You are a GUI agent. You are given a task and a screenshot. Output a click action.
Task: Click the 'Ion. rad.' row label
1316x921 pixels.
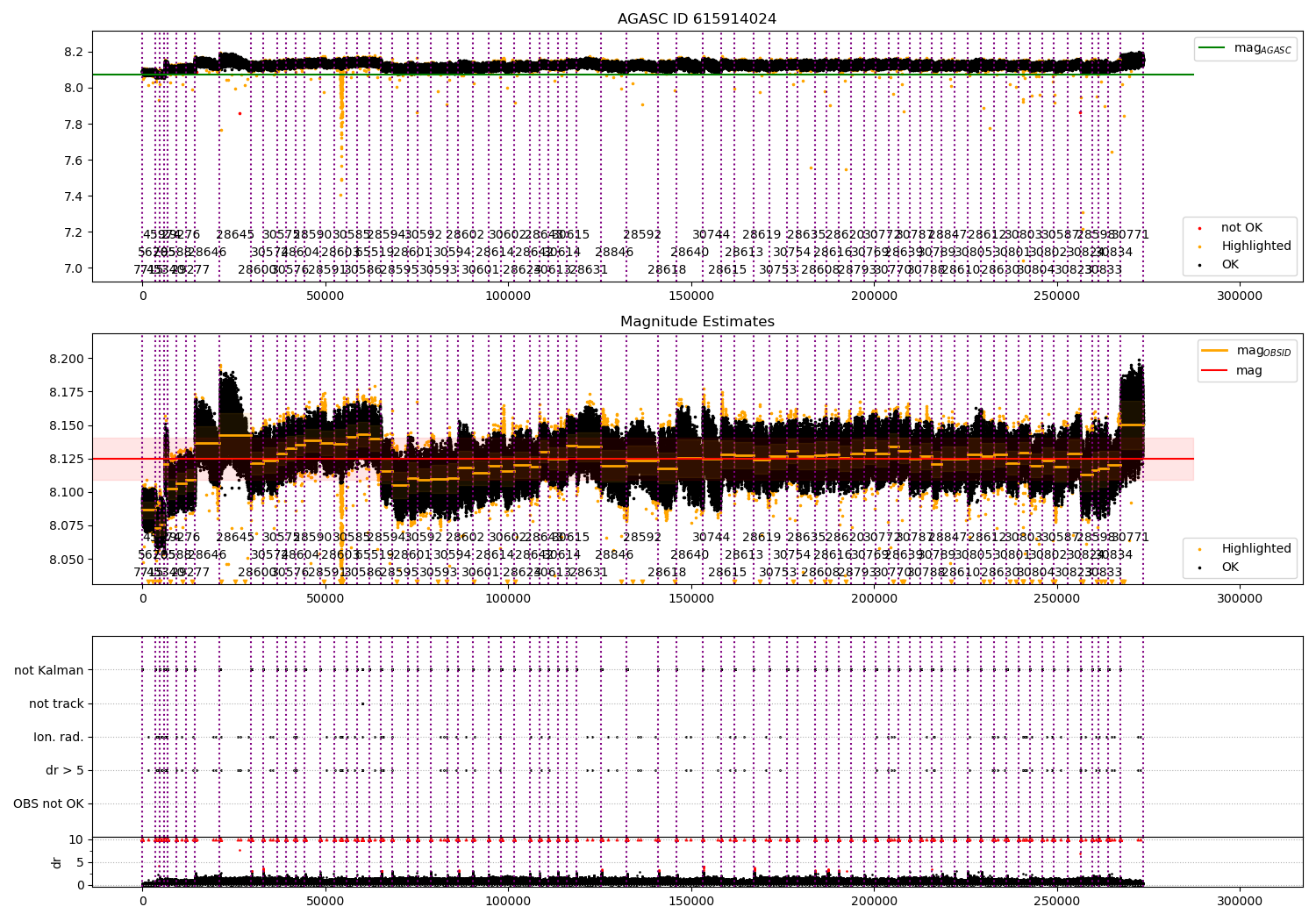pos(59,738)
